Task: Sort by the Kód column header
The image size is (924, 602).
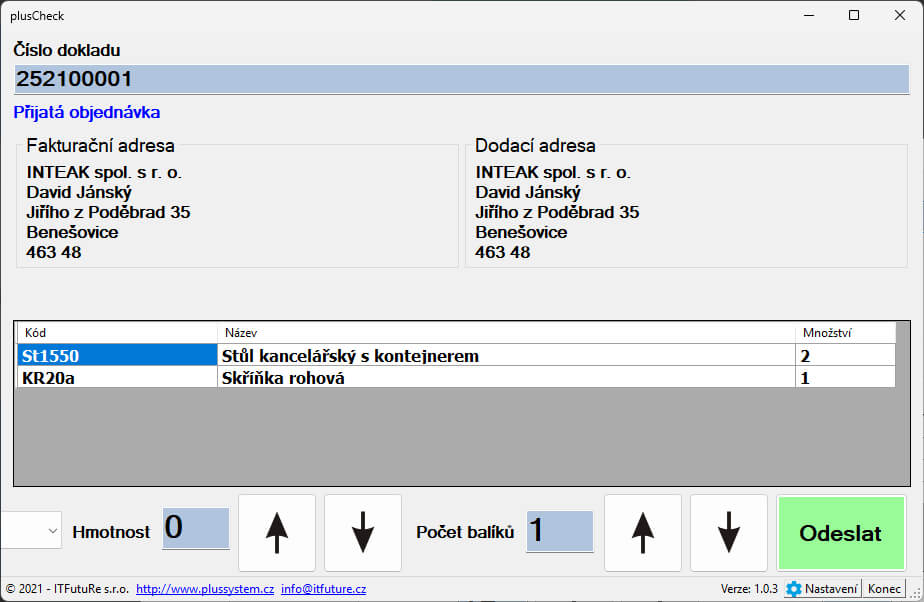Action: coord(117,333)
